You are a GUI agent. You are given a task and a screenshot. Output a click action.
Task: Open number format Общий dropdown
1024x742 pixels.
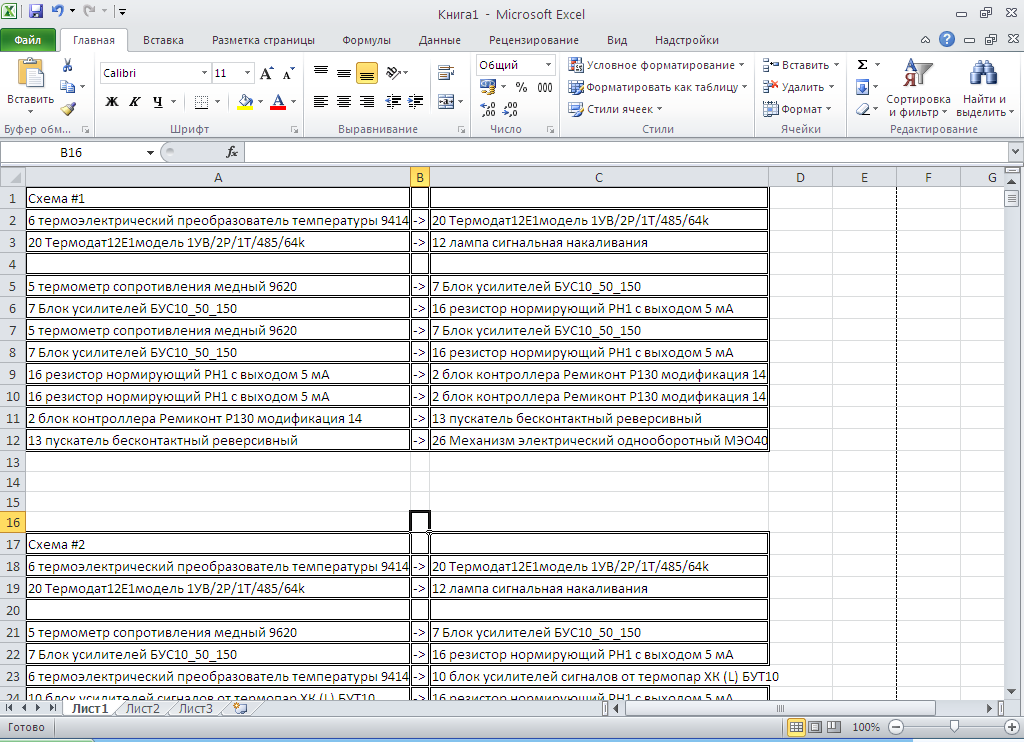pos(549,65)
